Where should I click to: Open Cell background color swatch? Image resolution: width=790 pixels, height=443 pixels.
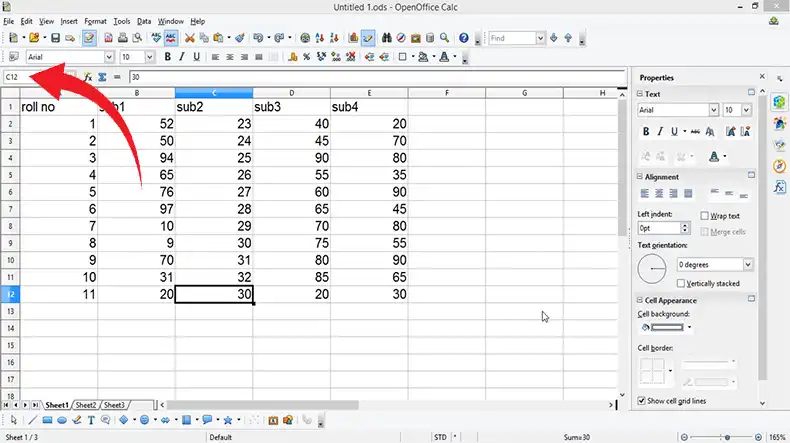(x=667, y=328)
